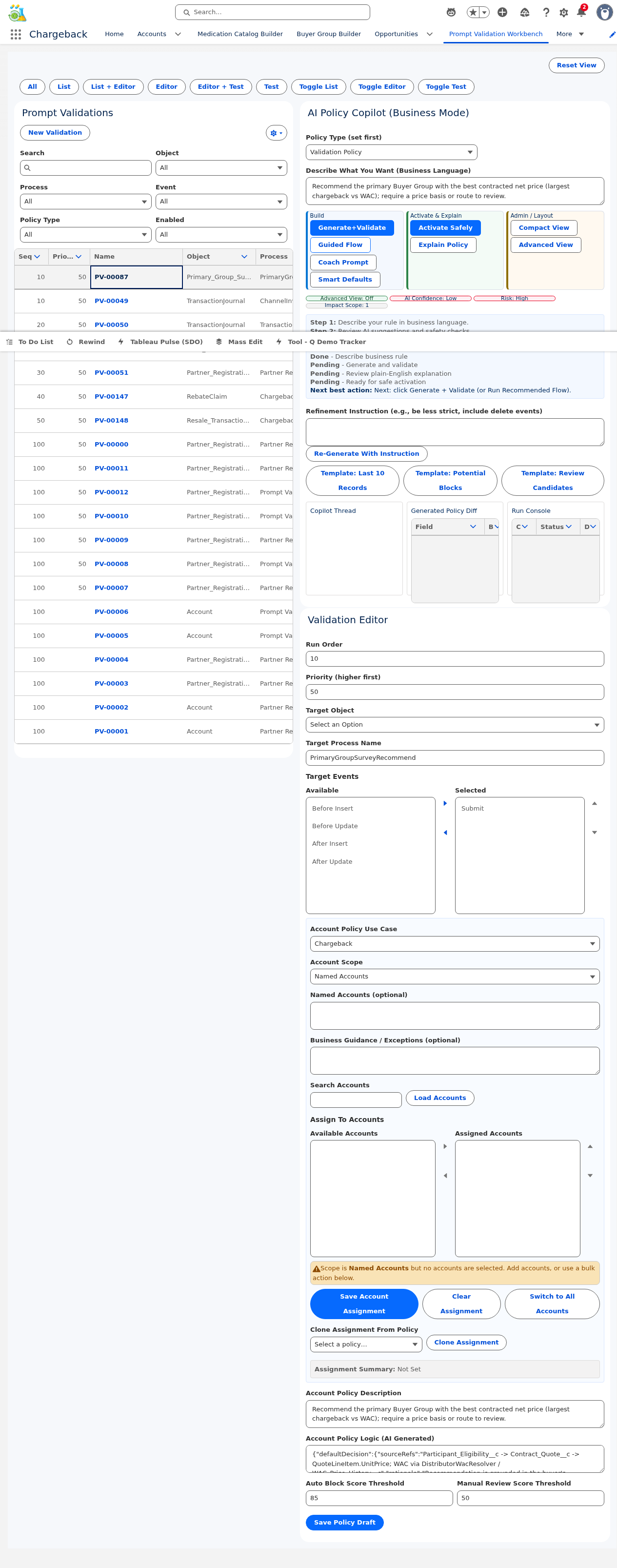This screenshot has width=617, height=1568.
Task: Open the Select a policy dropdown
Action: 366,1344
